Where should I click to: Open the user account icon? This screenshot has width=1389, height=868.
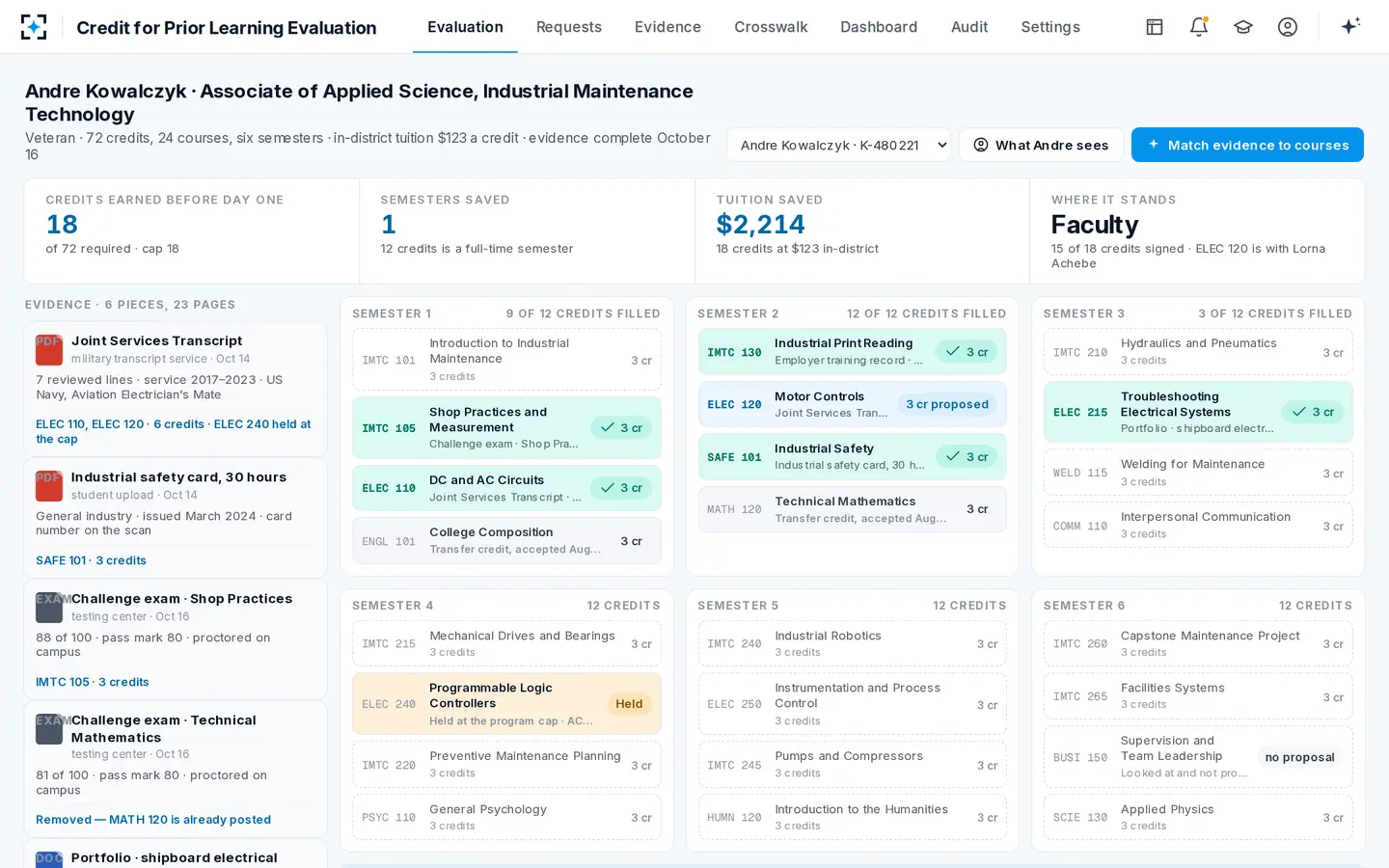1288,27
